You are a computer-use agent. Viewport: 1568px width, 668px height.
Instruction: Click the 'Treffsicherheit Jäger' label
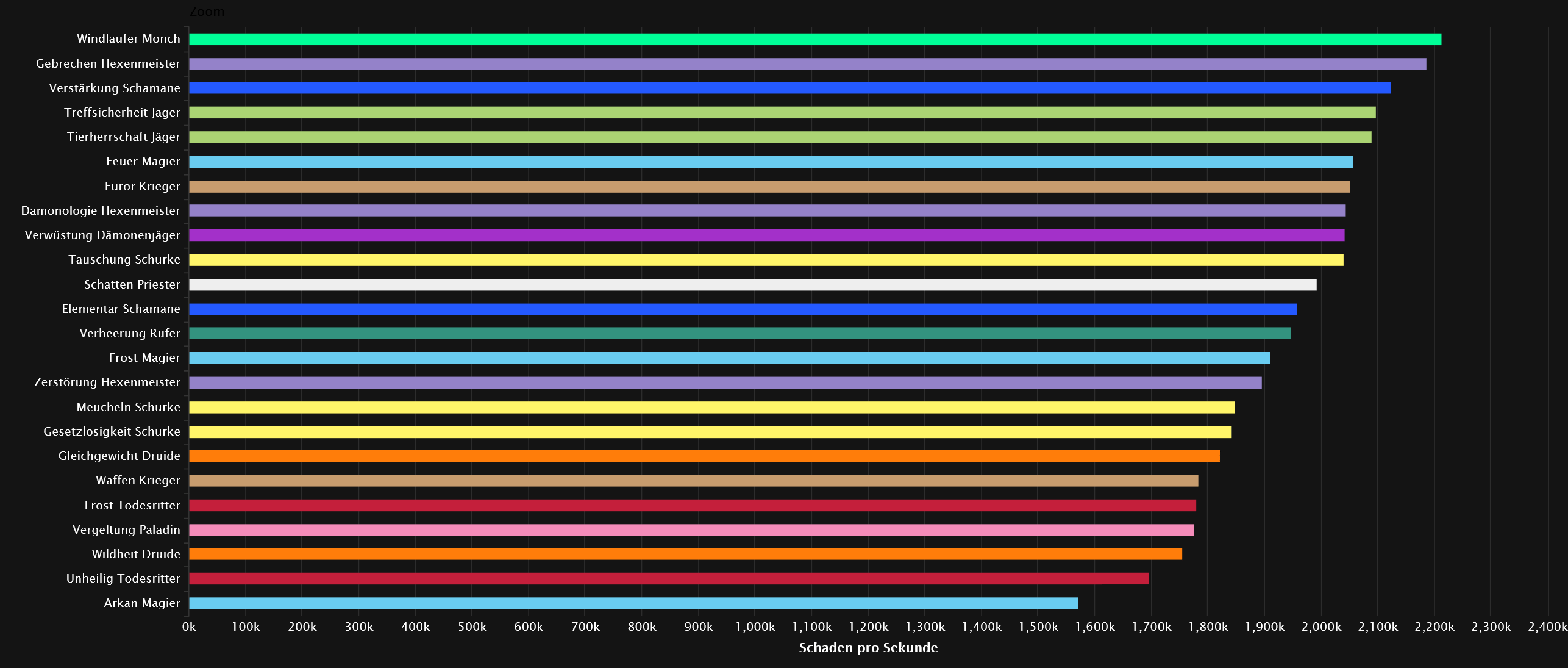click(123, 112)
